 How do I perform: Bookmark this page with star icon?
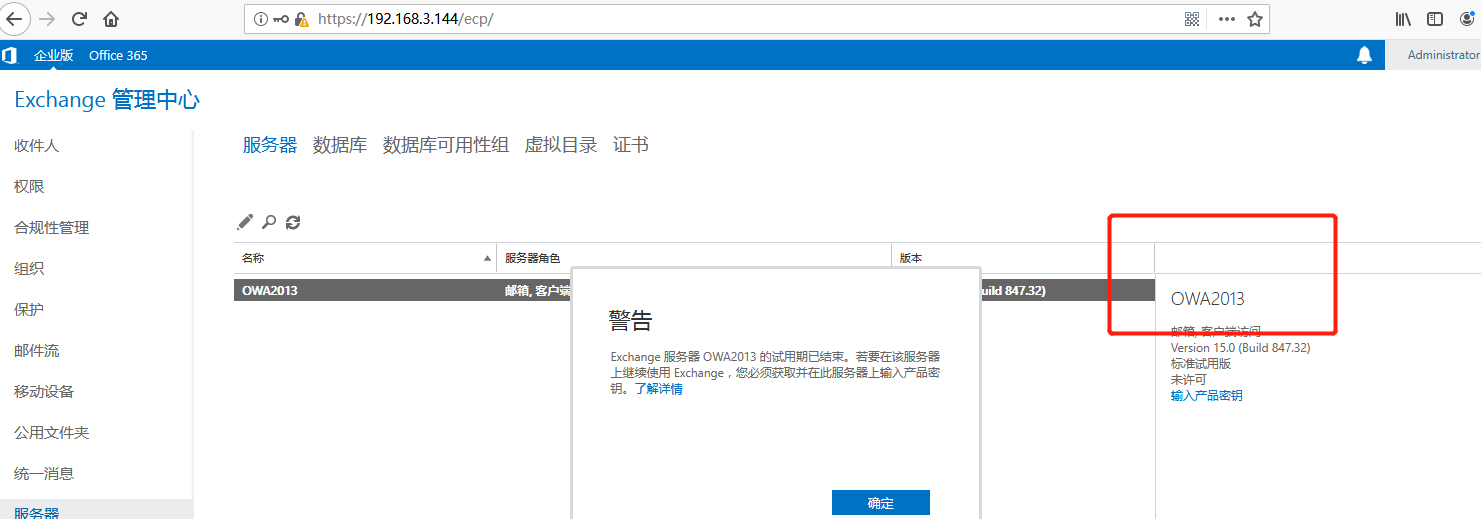click(1255, 19)
